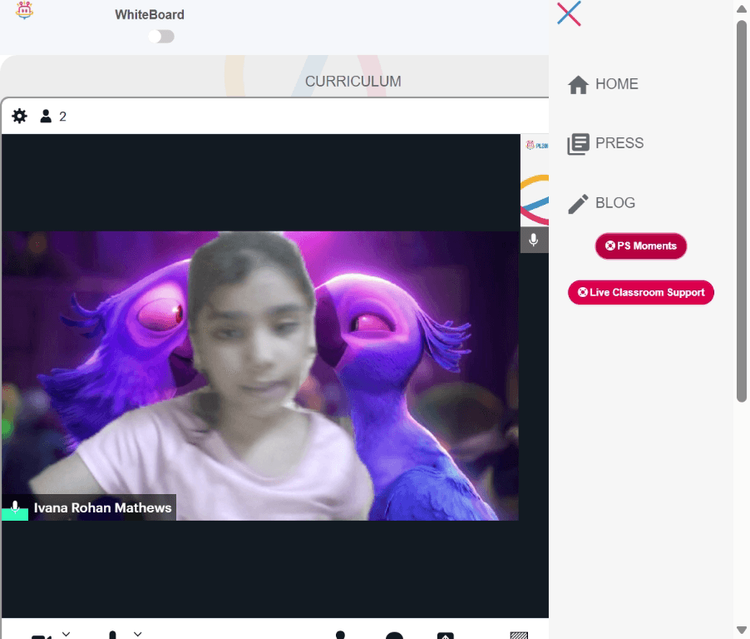The image size is (750, 639).
Task: Open settings with the gear icon
Action: (x=19, y=116)
